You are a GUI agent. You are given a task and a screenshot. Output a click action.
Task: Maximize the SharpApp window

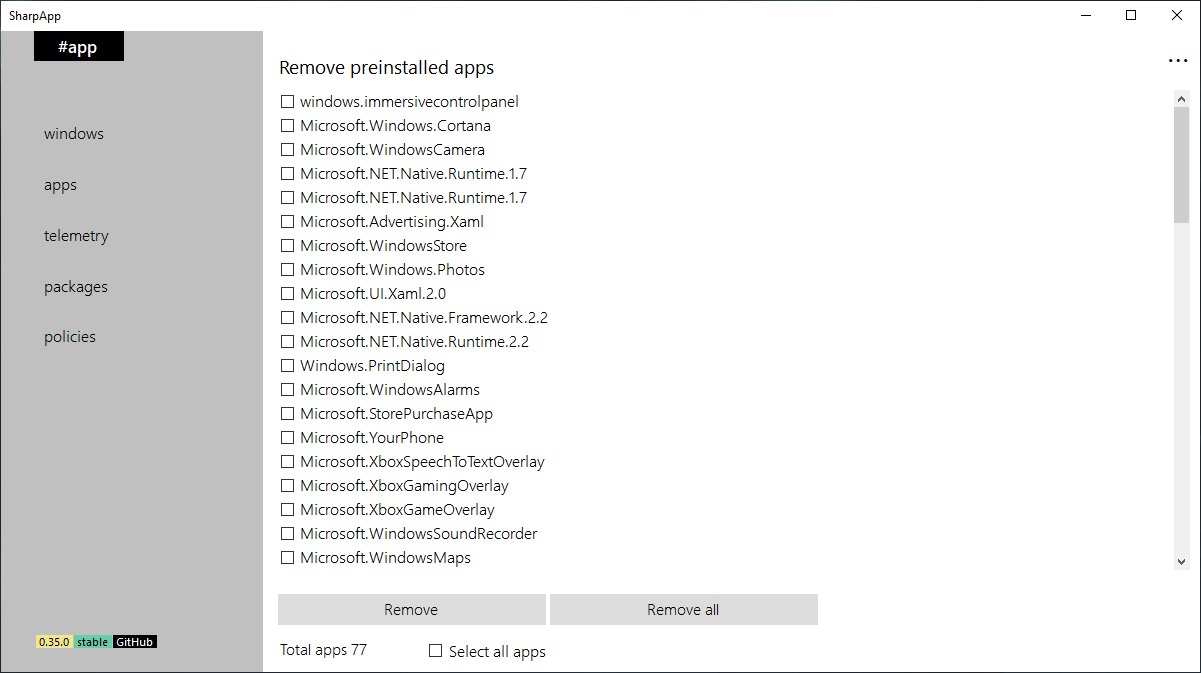click(1131, 15)
